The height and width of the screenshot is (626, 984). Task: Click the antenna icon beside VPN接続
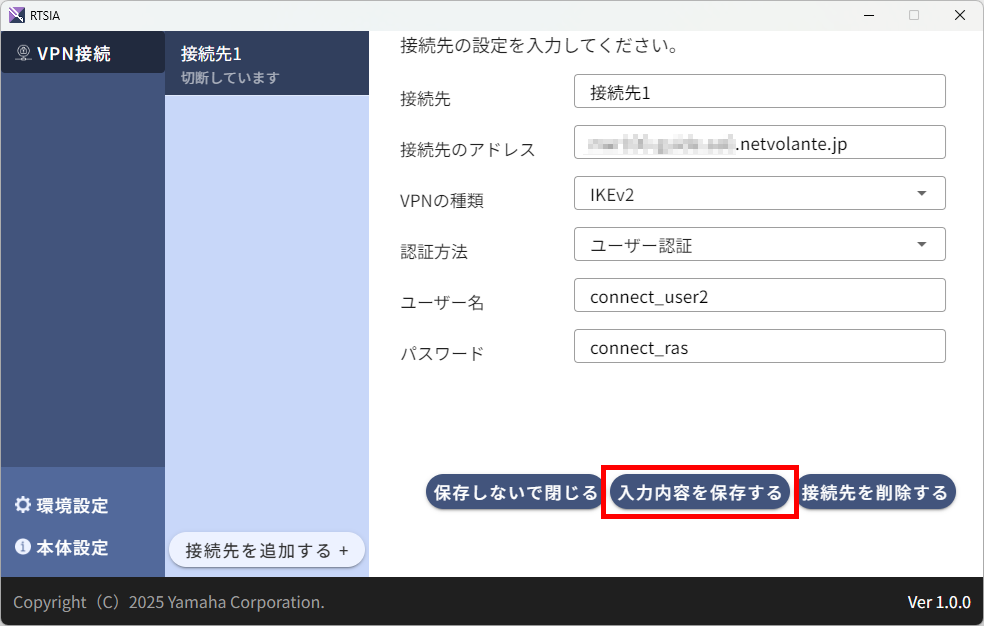click(22, 53)
